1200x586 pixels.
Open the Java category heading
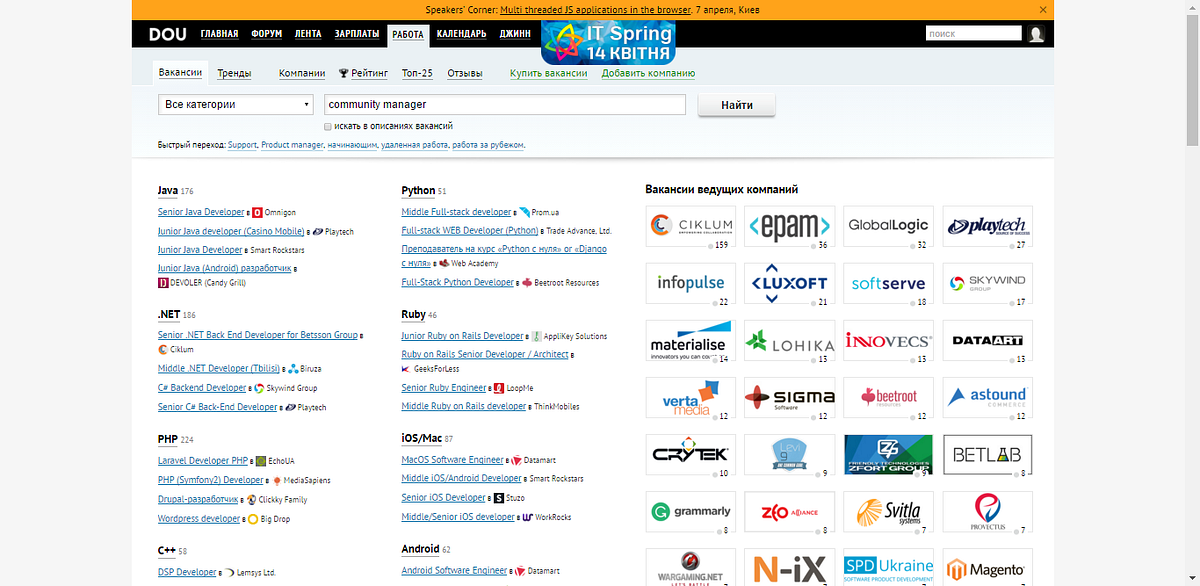click(x=168, y=190)
